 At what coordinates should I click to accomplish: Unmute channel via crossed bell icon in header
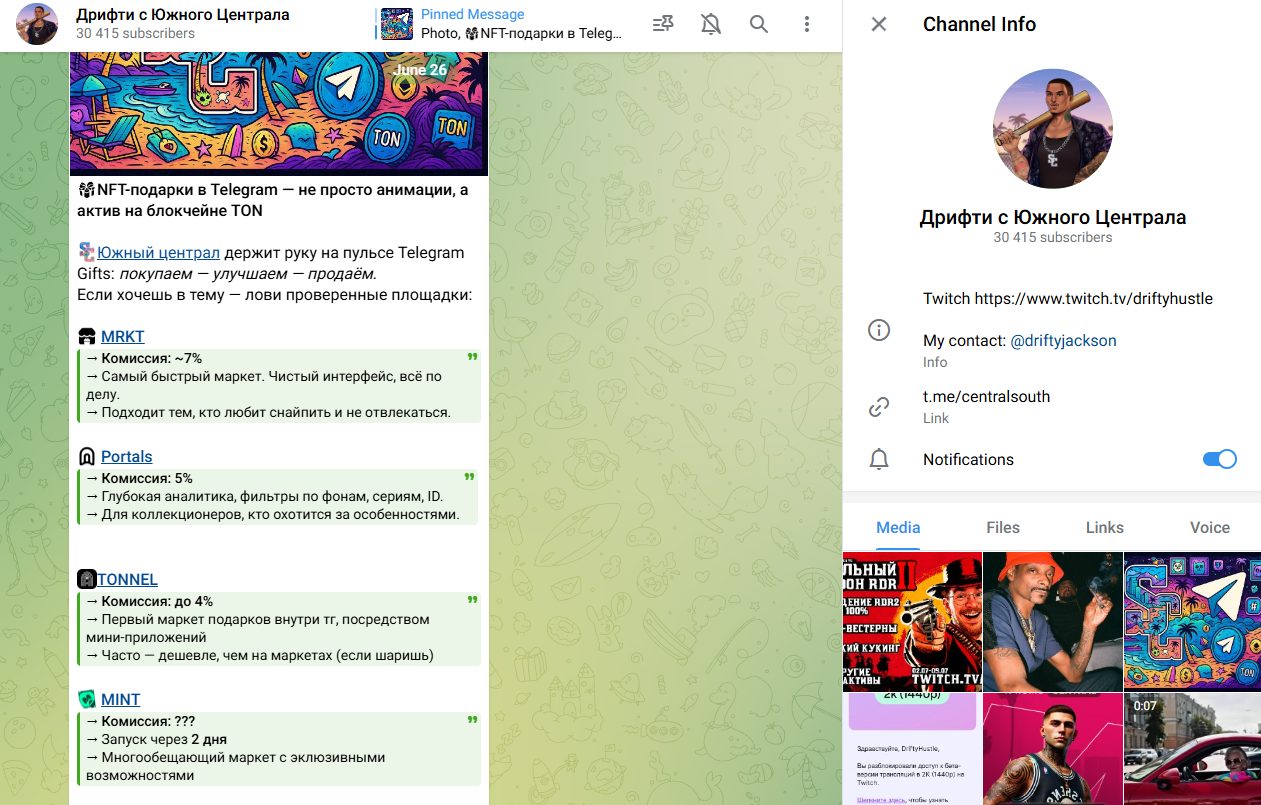pyautogui.click(x=711, y=24)
